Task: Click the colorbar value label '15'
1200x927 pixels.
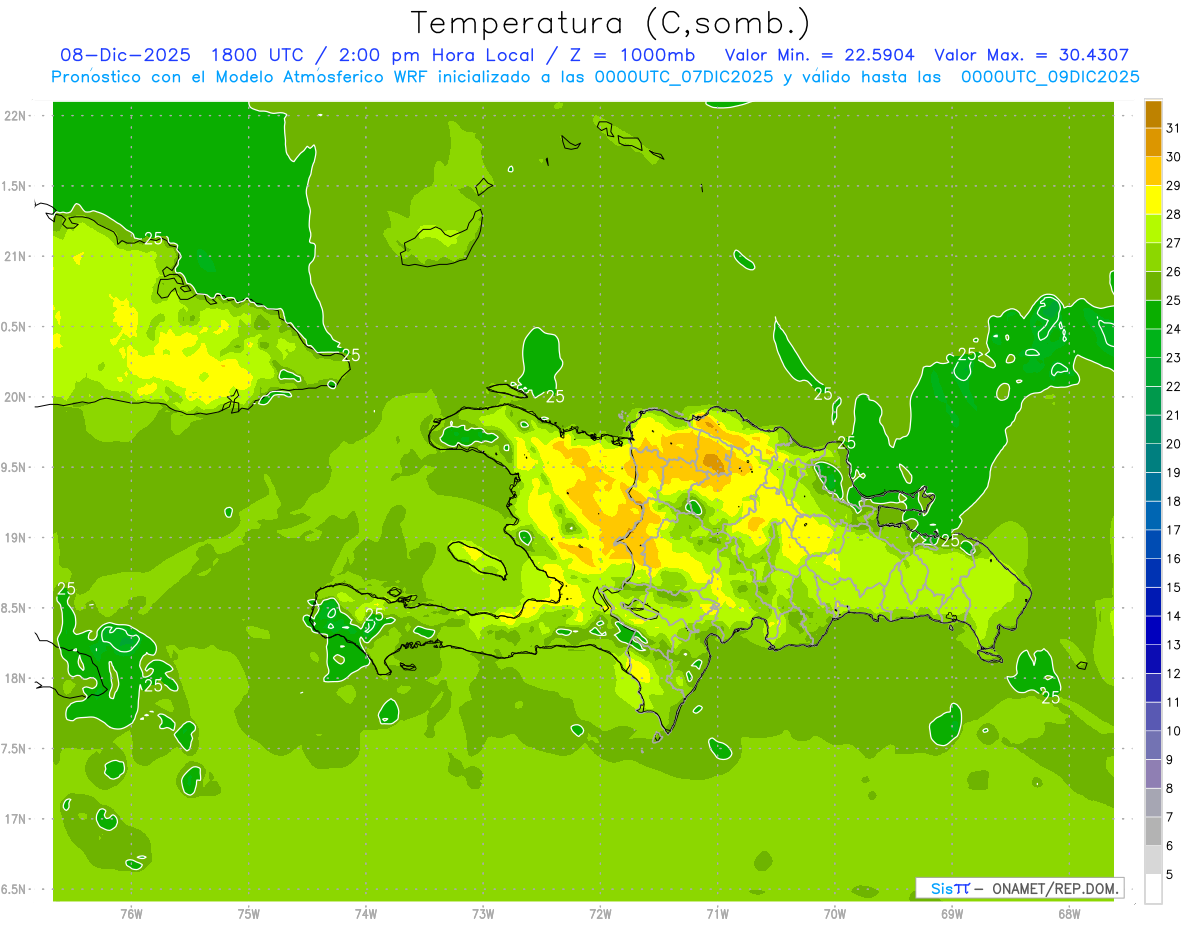Action: point(1173,587)
